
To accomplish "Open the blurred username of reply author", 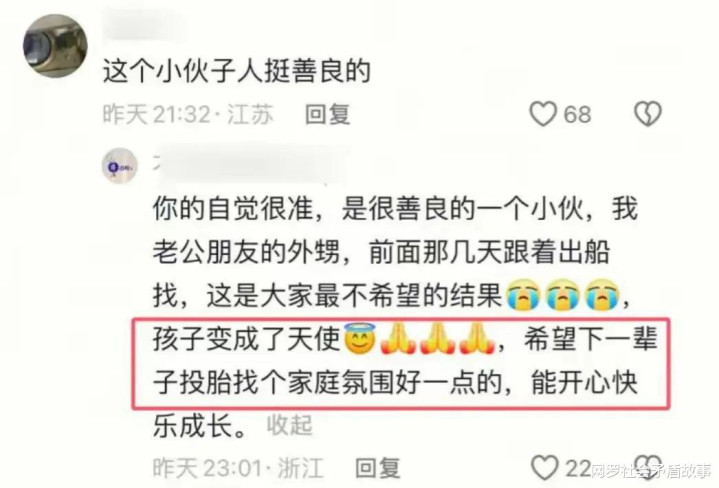I will click(x=250, y=166).
